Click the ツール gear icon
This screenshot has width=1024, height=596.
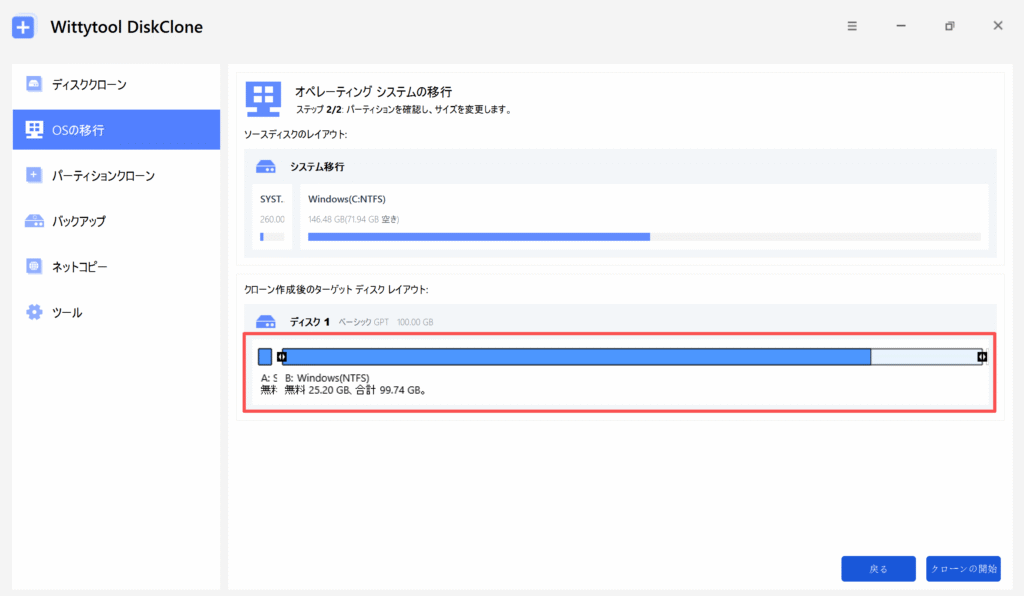pos(34,312)
